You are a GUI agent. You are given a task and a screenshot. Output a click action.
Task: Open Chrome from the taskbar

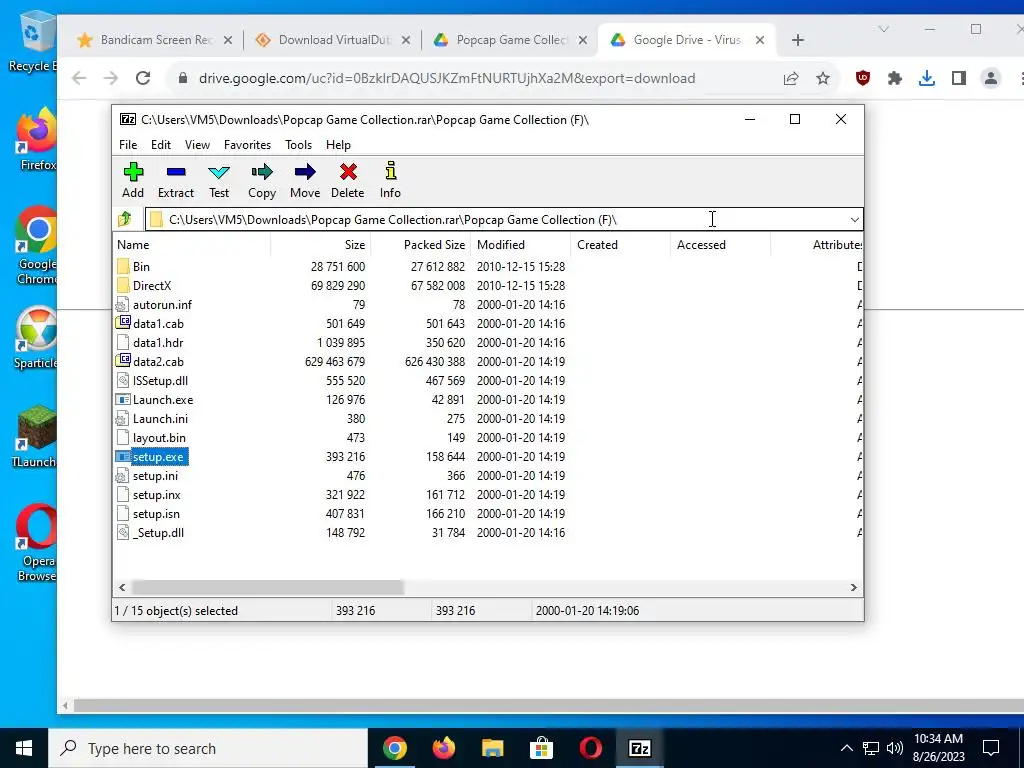point(394,748)
